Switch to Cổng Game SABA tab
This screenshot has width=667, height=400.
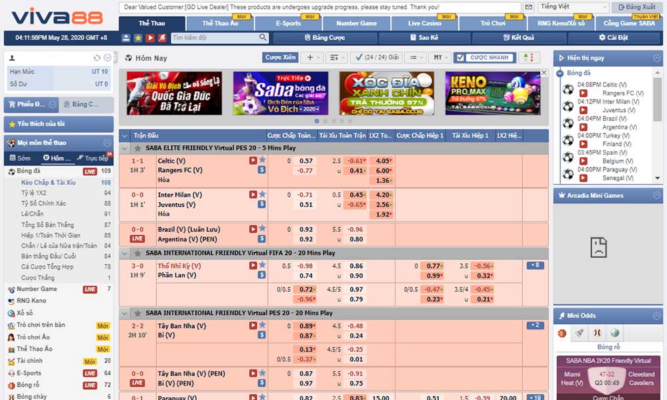pos(629,23)
